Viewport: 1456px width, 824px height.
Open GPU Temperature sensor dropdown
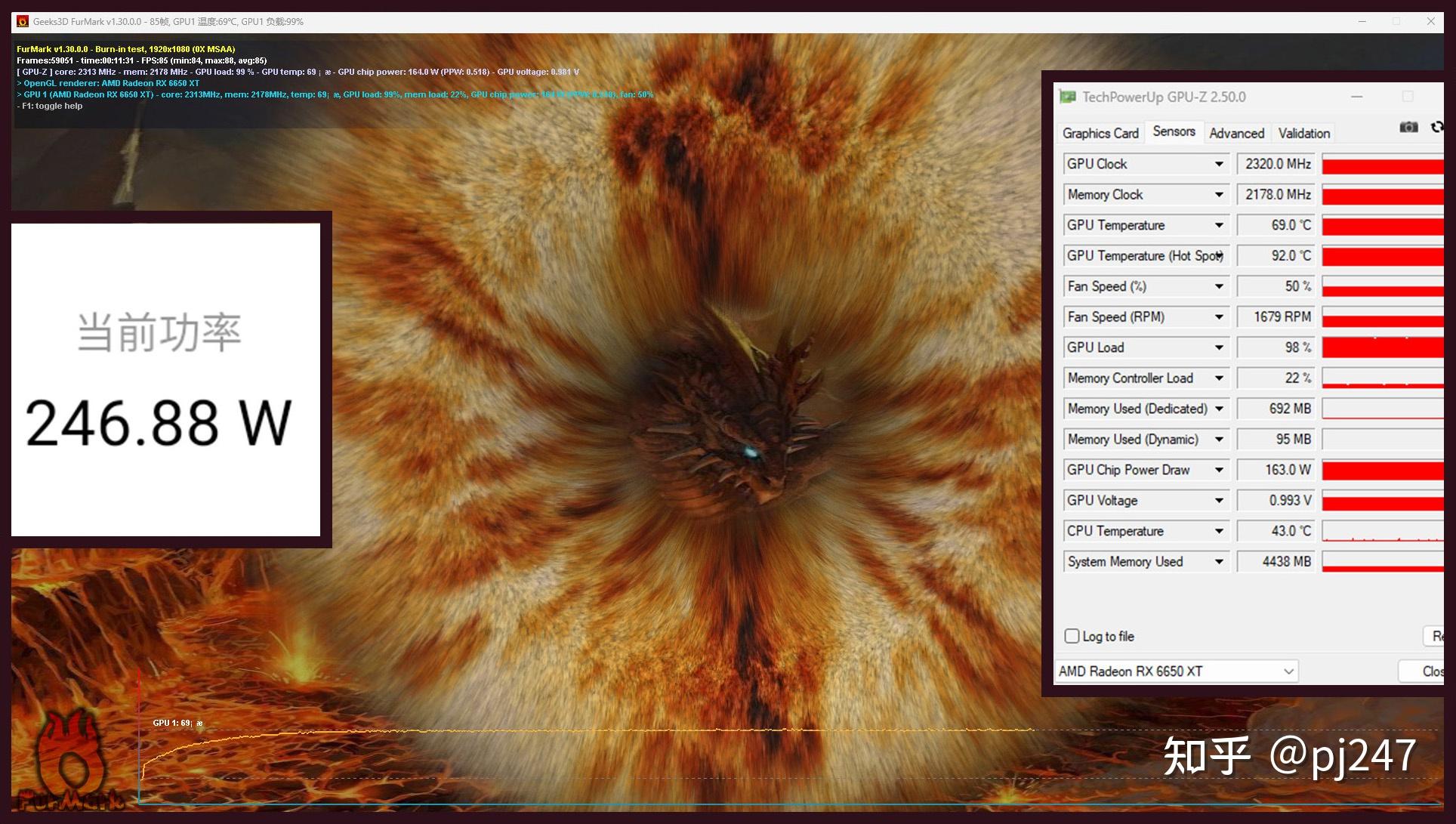tap(1219, 225)
